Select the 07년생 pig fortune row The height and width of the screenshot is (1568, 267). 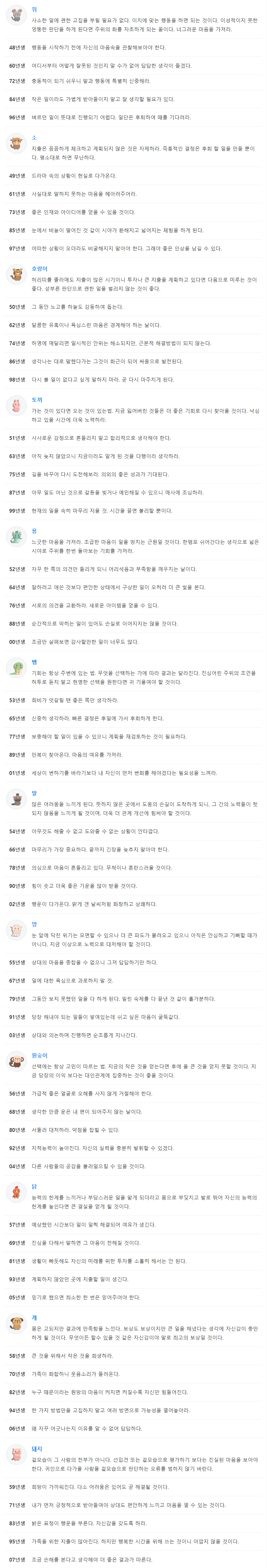pyautogui.click(x=133, y=1559)
